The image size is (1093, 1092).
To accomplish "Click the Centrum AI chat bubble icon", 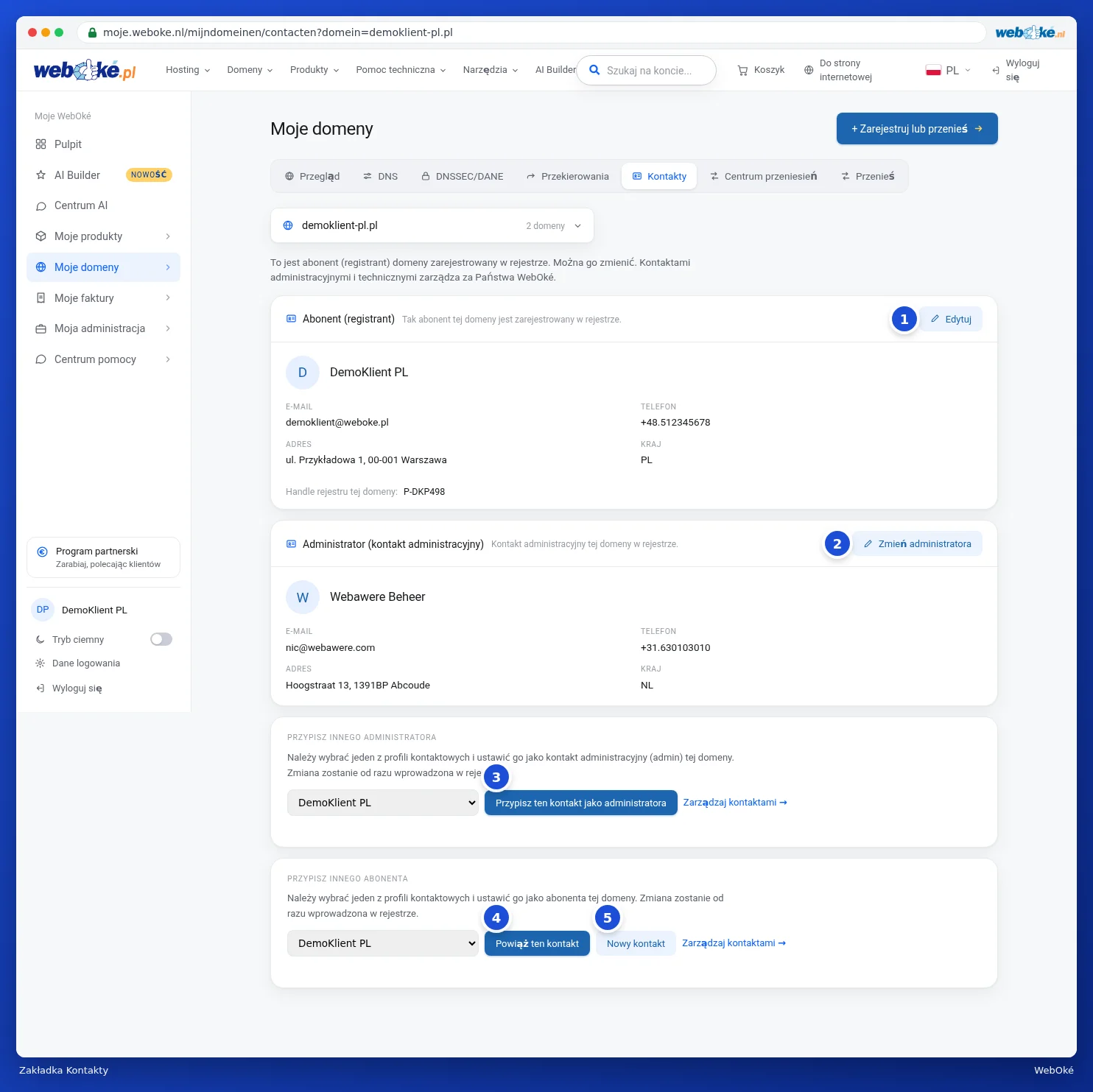I will (x=41, y=206).
